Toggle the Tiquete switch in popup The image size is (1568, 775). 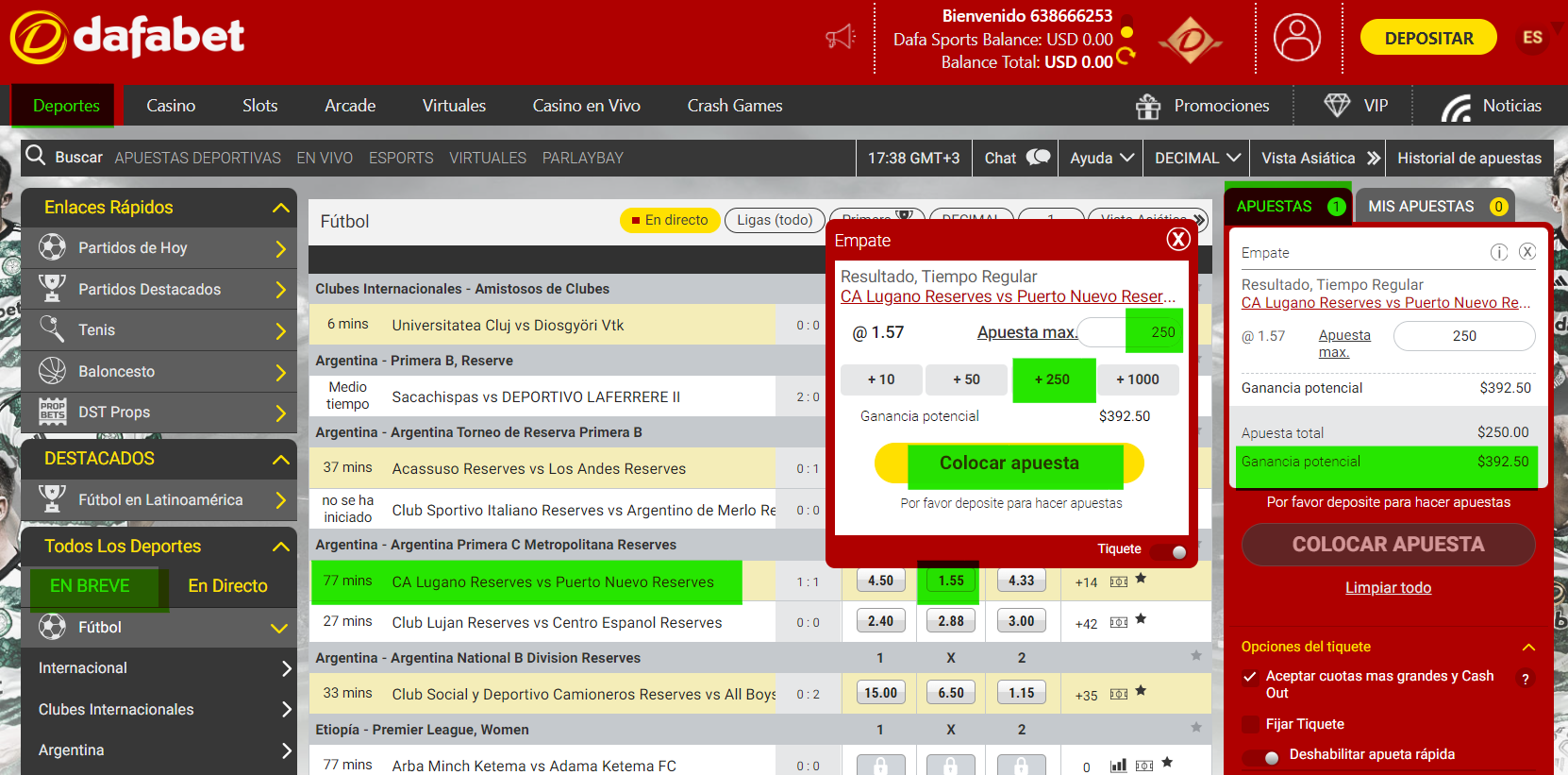[x=1170, y=551]
